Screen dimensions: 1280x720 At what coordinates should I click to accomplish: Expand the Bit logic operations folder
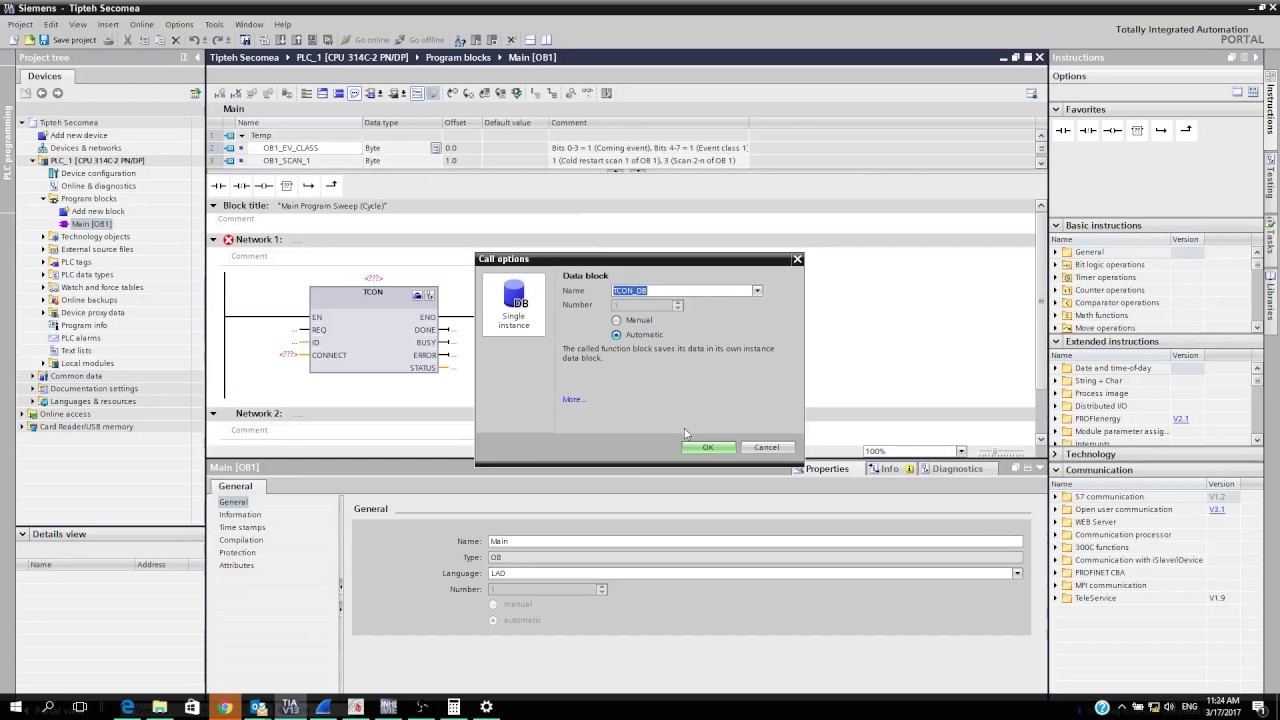[x=1055, y=265]
